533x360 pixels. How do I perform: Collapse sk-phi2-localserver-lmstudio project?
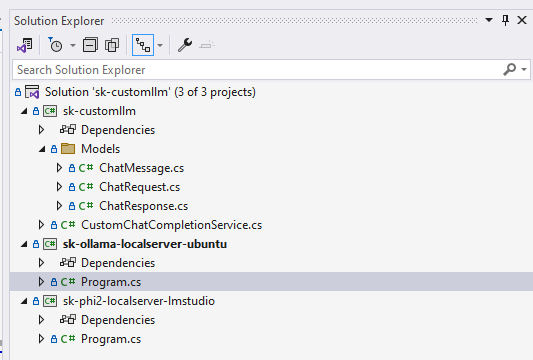point(24,301)
